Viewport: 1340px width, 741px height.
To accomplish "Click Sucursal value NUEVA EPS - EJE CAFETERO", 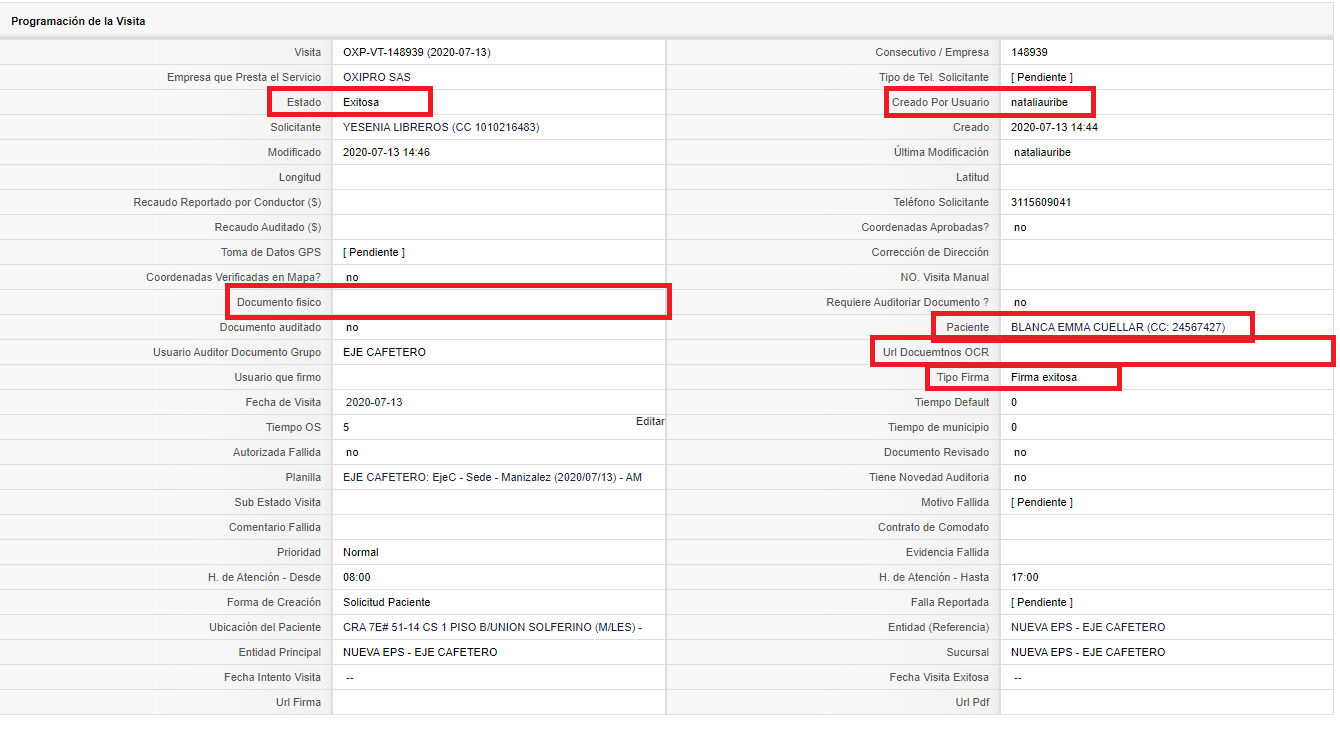I will click(x=1088, y=652).
